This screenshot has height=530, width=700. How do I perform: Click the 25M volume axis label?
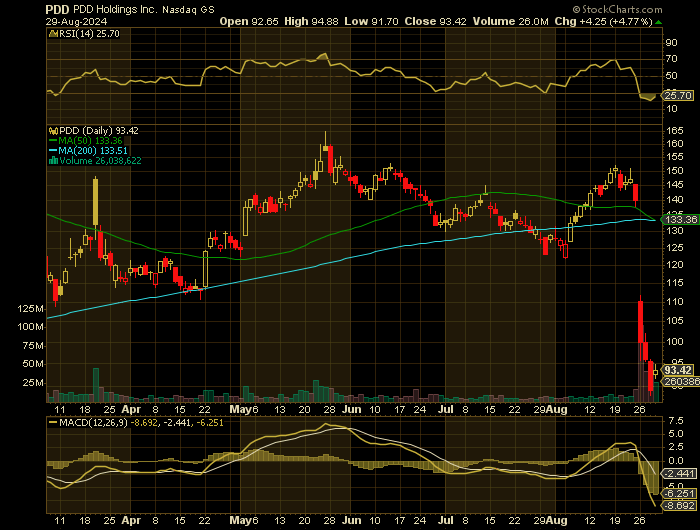click(33, 383)
